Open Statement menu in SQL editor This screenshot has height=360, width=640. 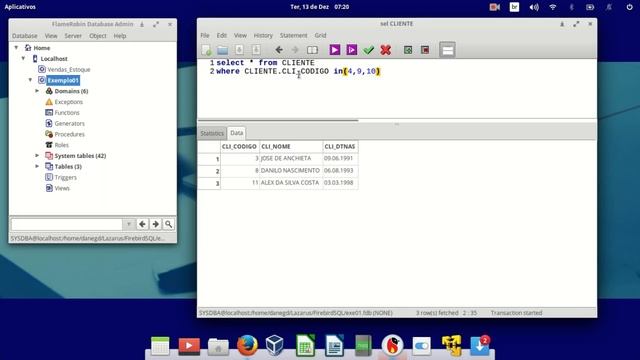point(293,36)
